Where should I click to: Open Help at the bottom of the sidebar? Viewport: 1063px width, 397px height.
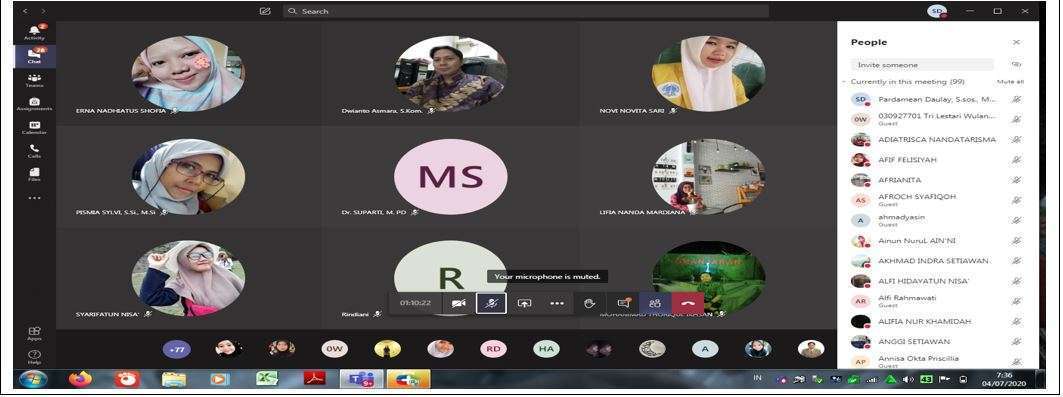pos(34,357)
